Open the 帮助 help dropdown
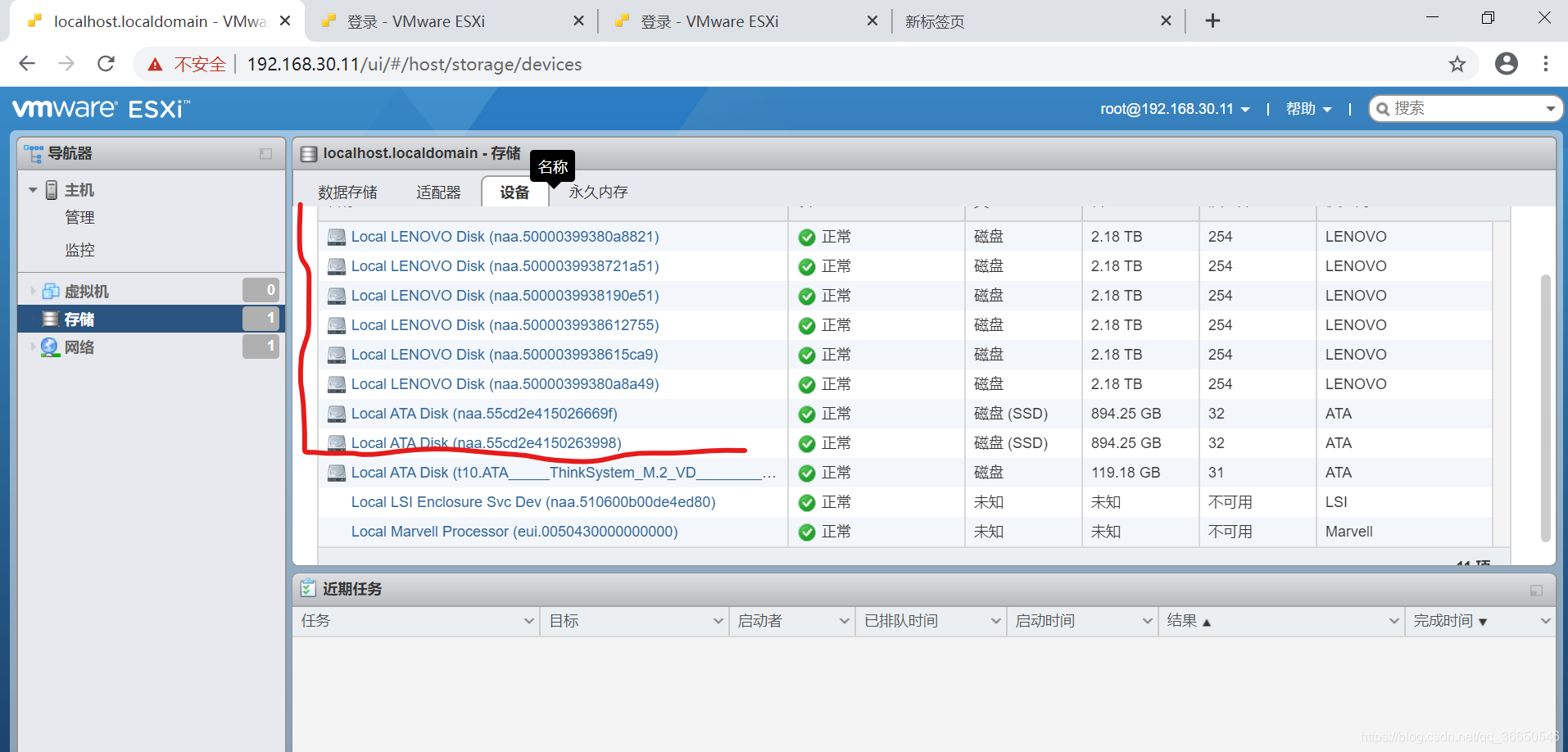 coord(1308,109)
